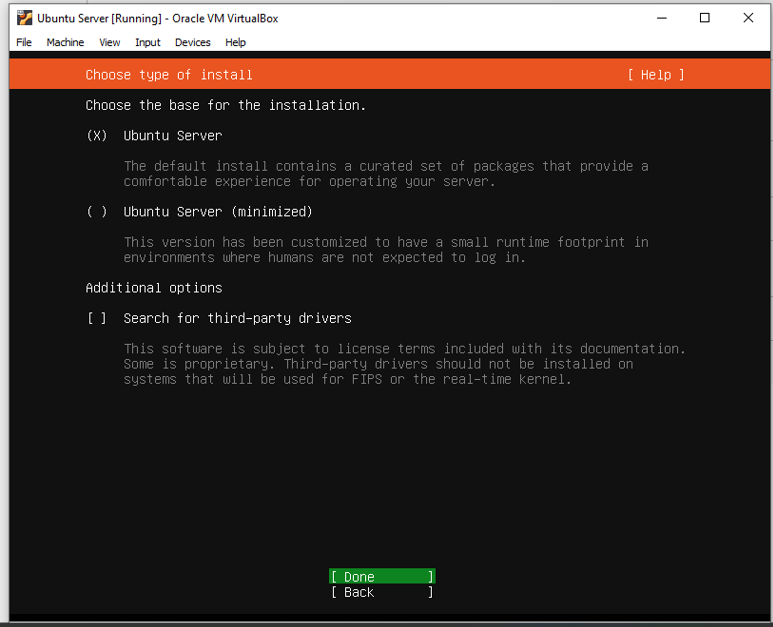Go to the previous step with Back
Image resolution: width=773 pixels, height=627 pixels.
click(x=382, y=592)
